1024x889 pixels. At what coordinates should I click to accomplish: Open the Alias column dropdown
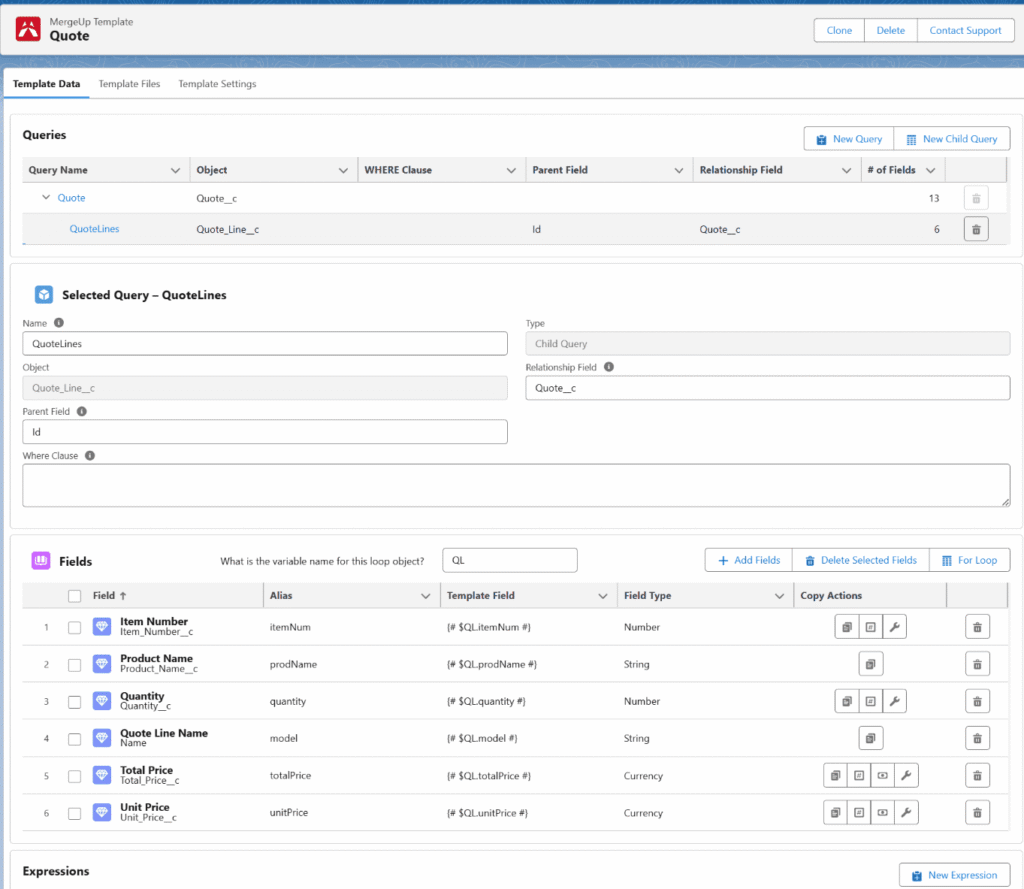pos(426,596)
